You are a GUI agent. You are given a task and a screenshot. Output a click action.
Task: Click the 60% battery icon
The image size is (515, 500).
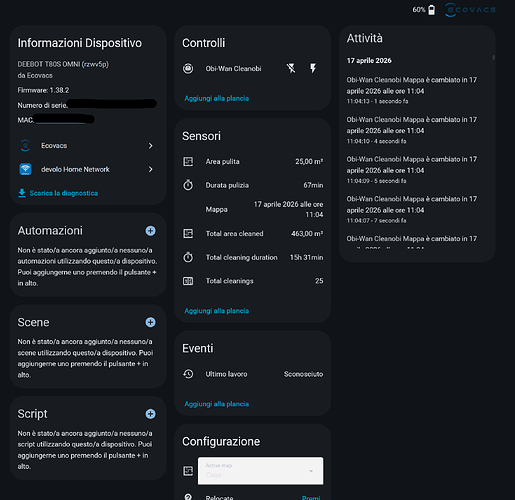tap(431, 10)
